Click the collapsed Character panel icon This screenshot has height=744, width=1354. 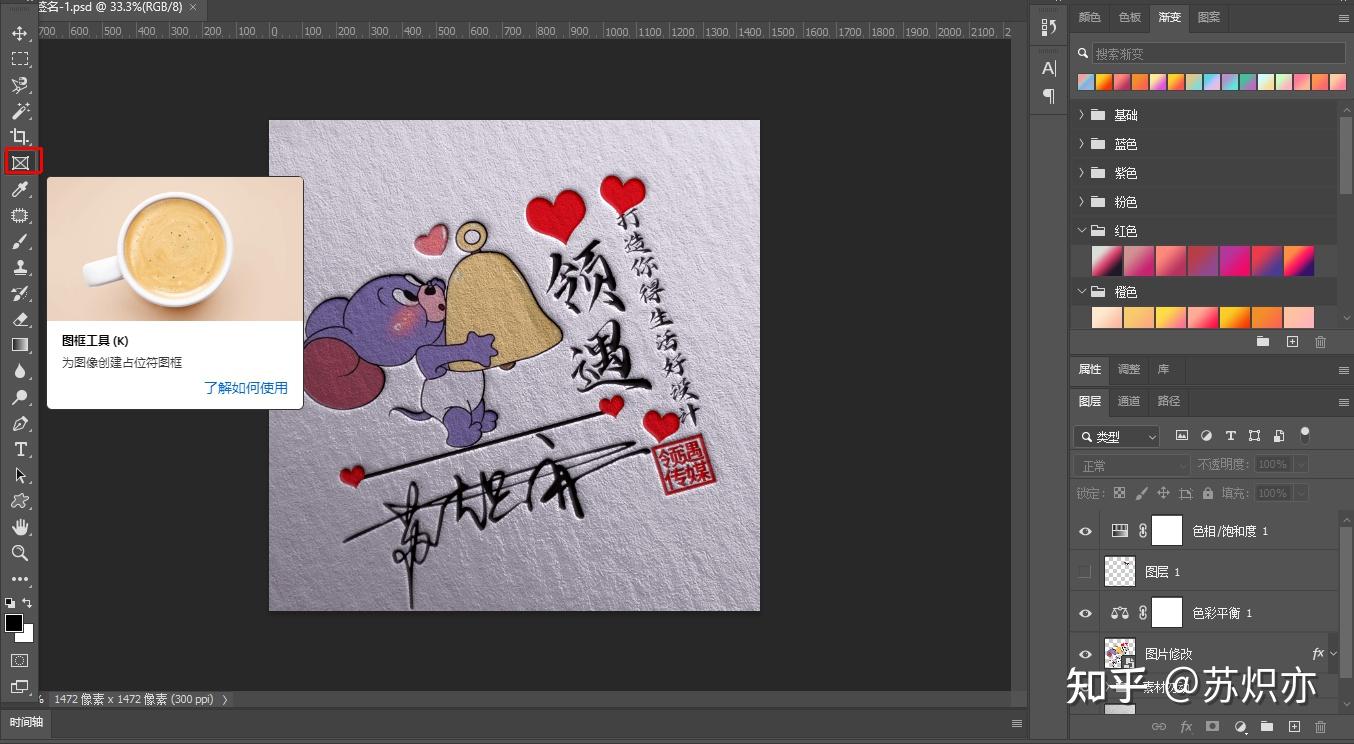pyautogui.click(x=1048, y=68)
